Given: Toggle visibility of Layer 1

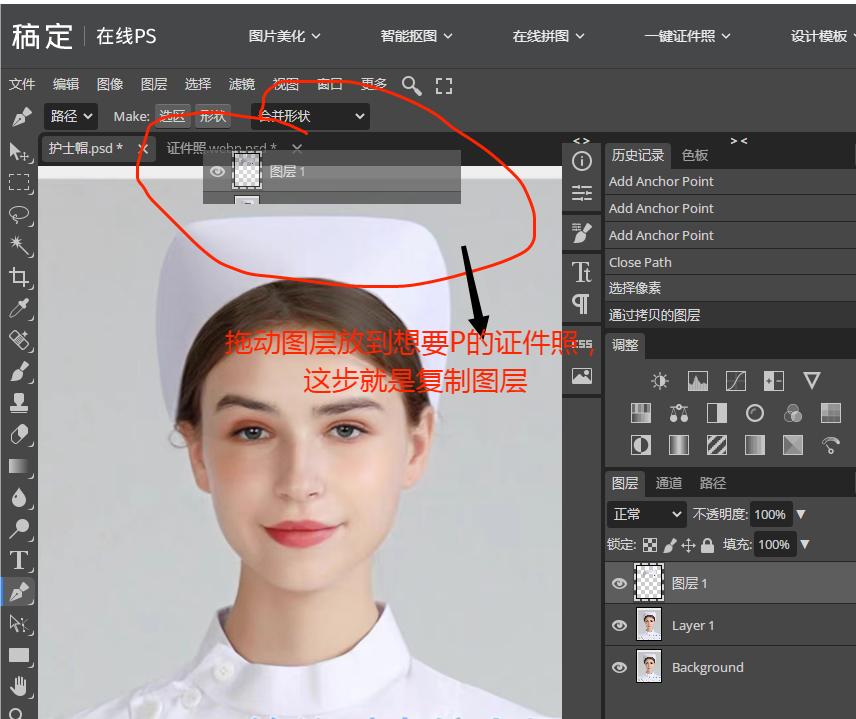Looking at the screenshot, I should coord(621,626).
